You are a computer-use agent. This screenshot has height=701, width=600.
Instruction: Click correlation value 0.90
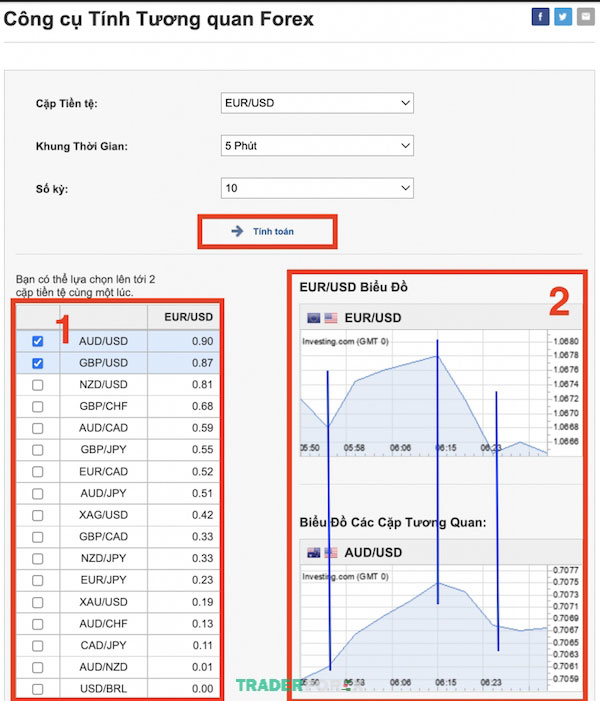click(203, 341)
